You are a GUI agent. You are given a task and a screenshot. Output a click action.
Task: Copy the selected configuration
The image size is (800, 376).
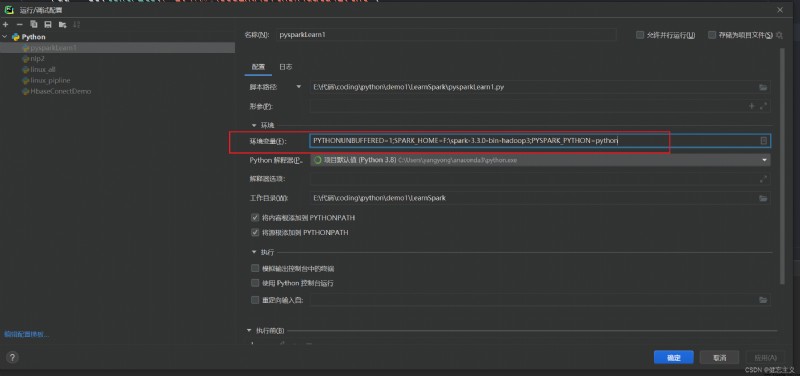coord(34,24)
